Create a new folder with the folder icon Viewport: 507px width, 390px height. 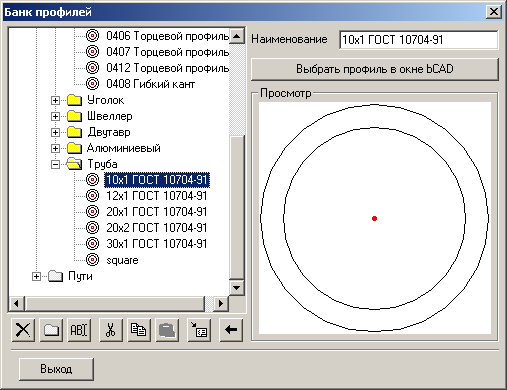[51, 330]
